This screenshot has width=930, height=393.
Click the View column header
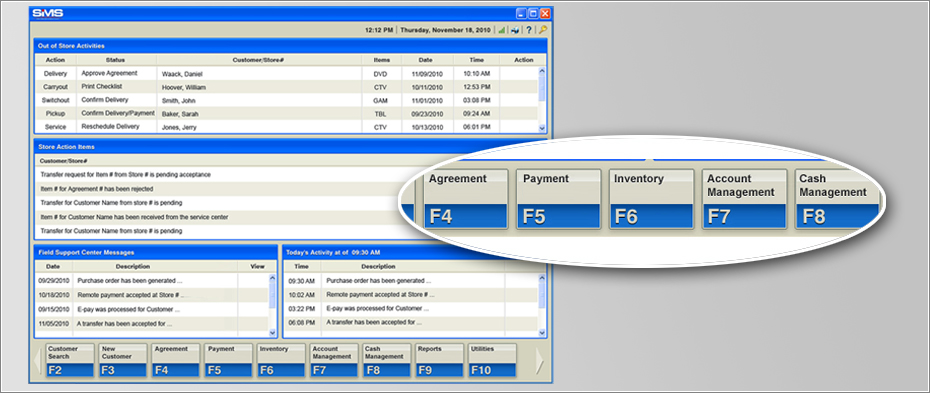pos(257,267)
